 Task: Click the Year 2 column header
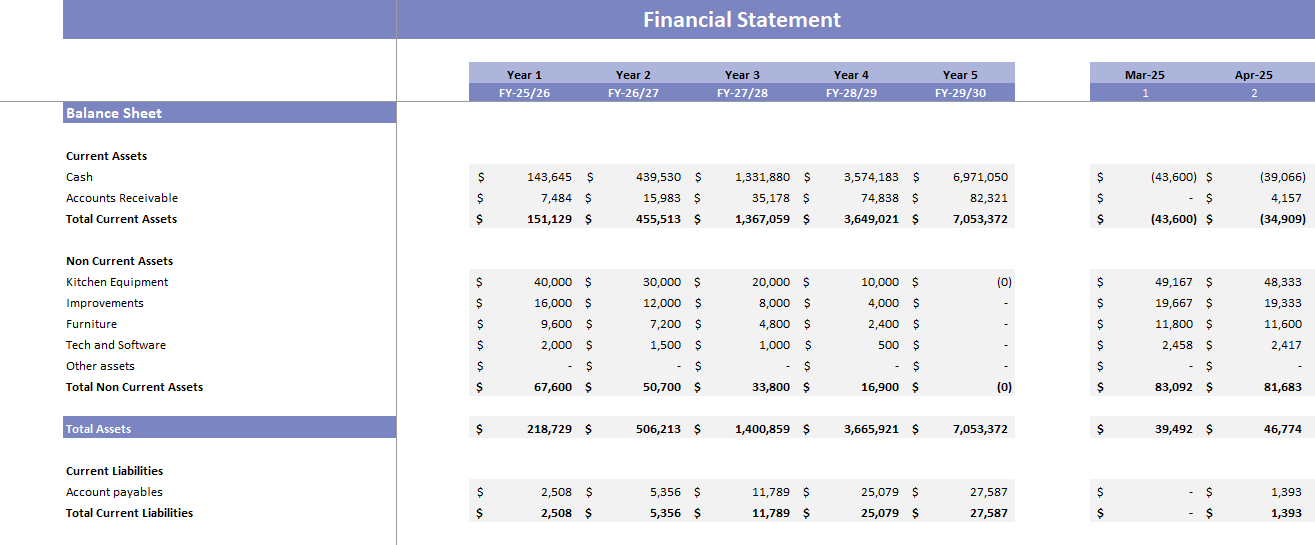[633, 74]
